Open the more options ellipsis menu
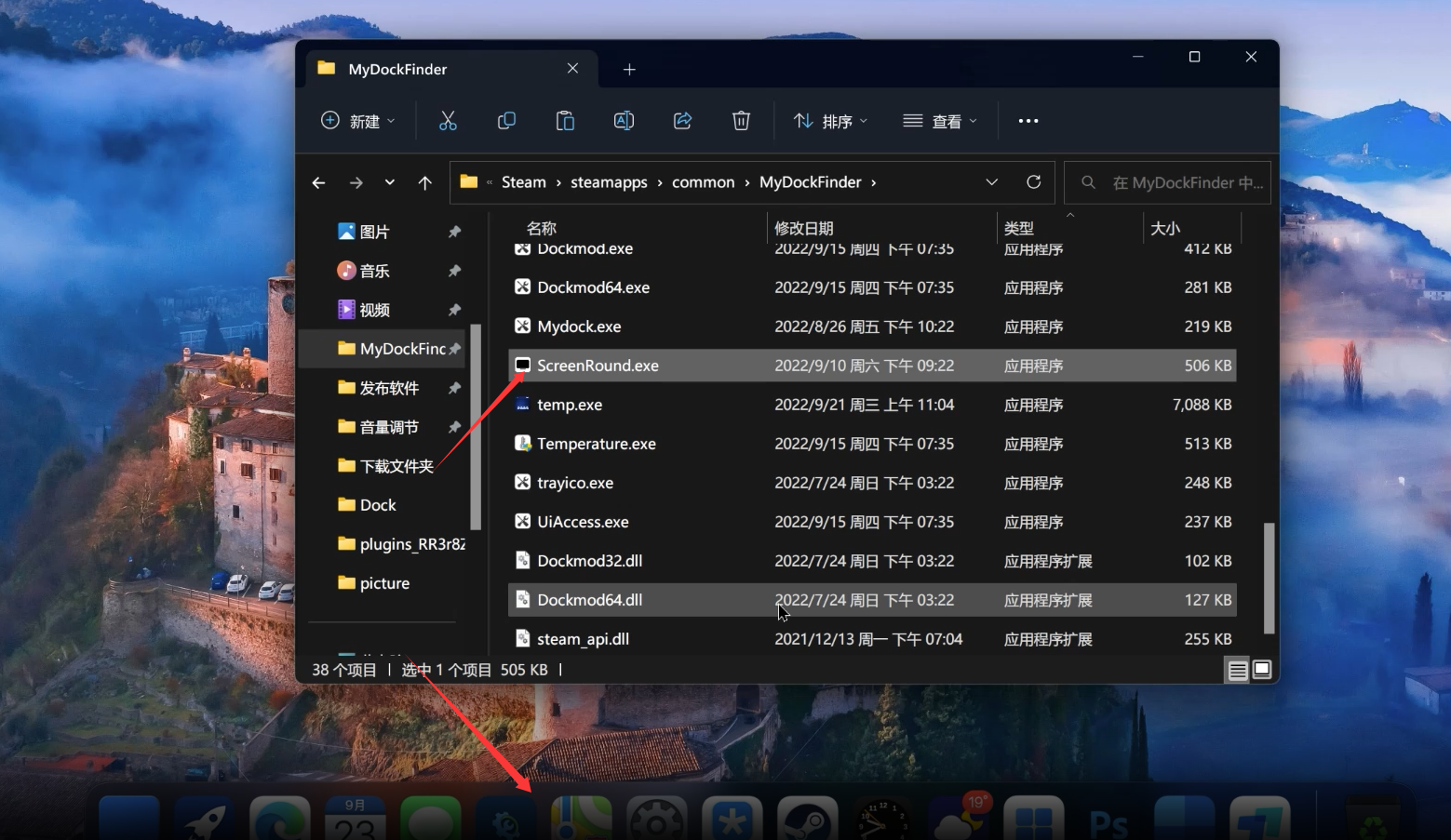Image resolution: width=1451 pixels, height=840 pixels. 1028,121
